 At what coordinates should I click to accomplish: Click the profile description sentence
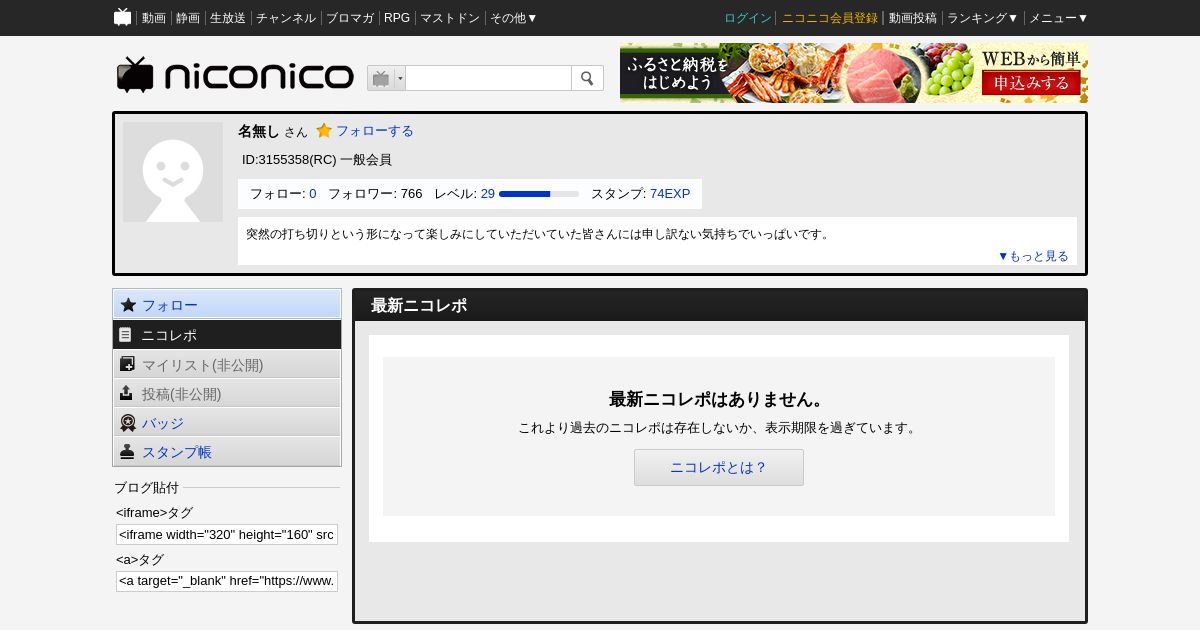(x=538, y=234)
